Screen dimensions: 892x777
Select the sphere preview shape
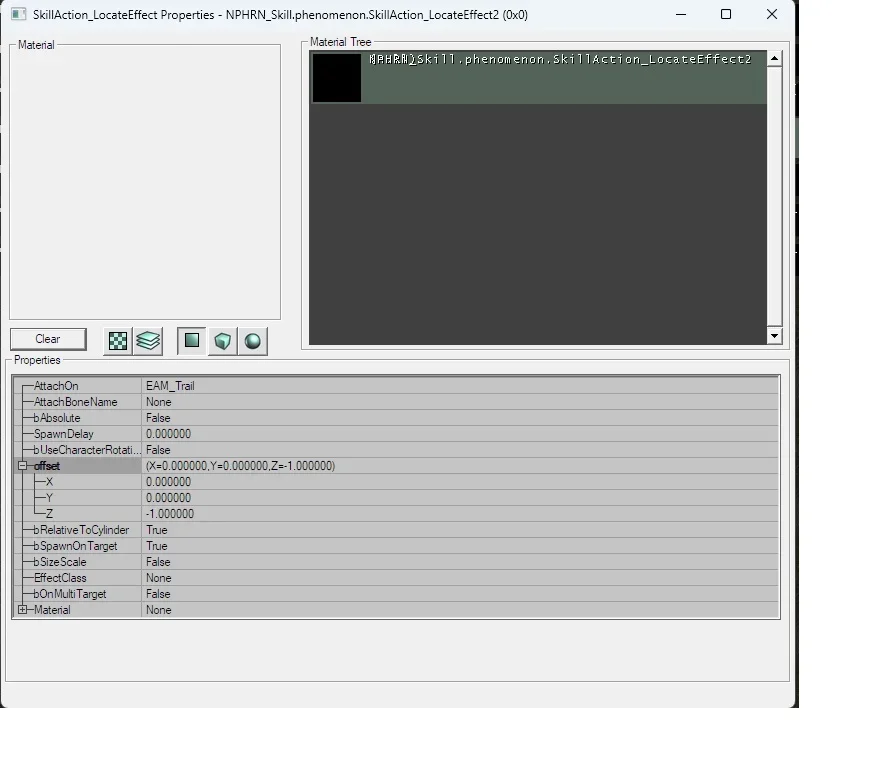click(253, 341)
